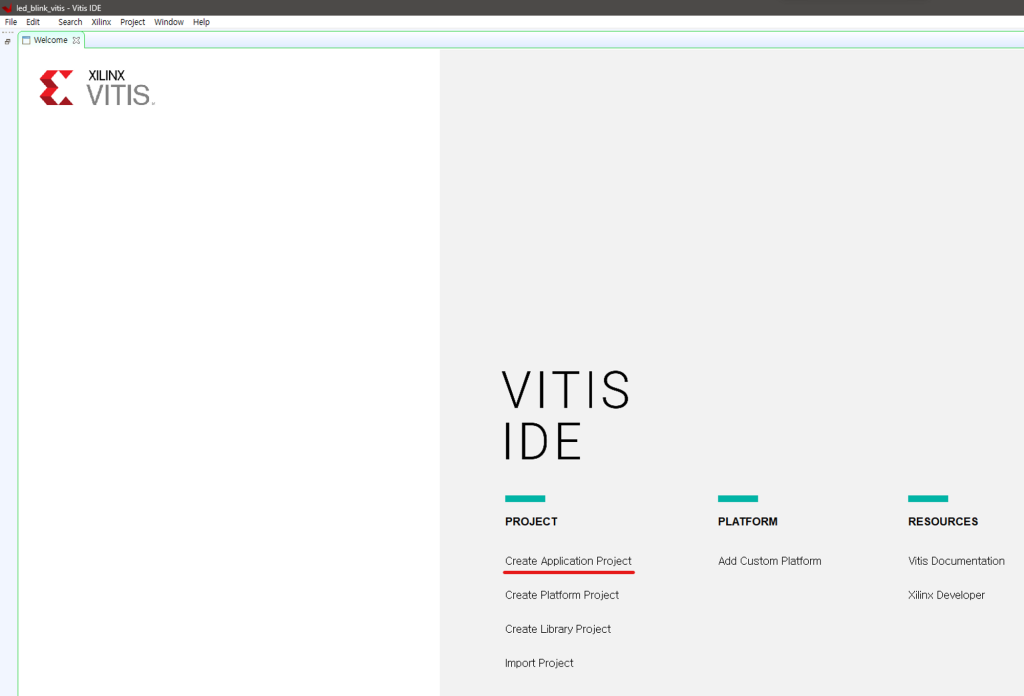Open the Help menu
This screenshot has width=1024, height=696.
tap(201, 22)
